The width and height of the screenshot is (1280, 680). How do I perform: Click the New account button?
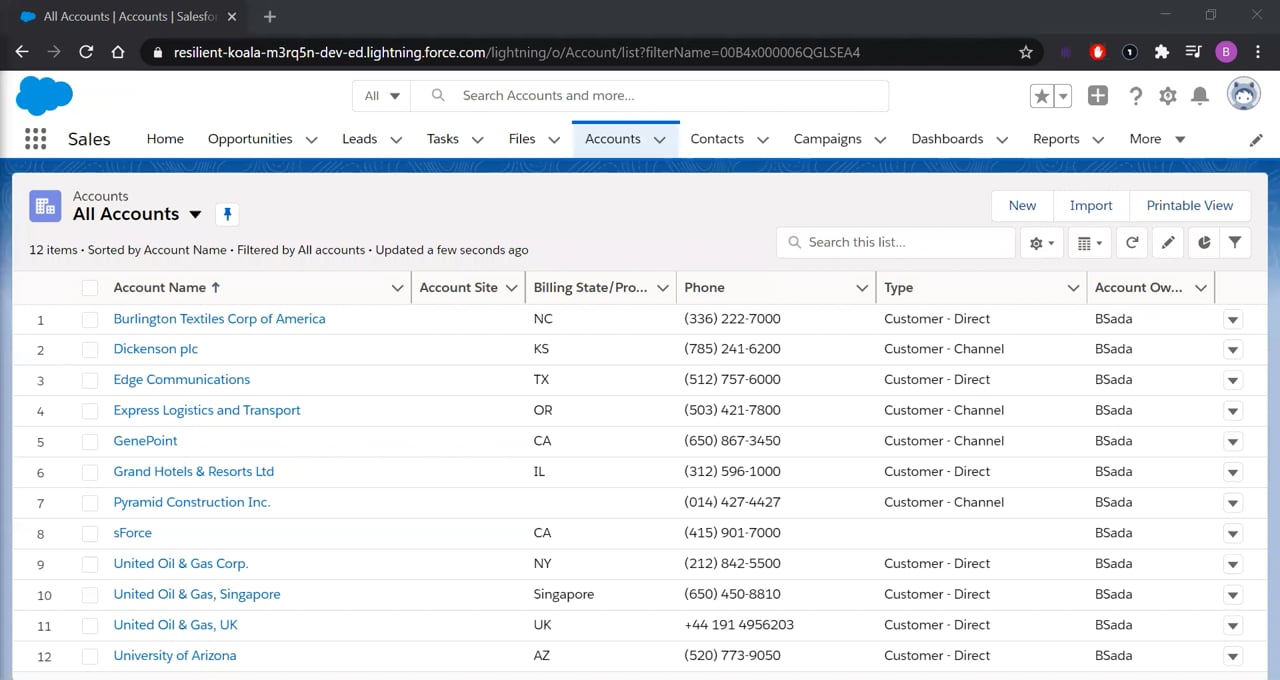[1022, 205]
